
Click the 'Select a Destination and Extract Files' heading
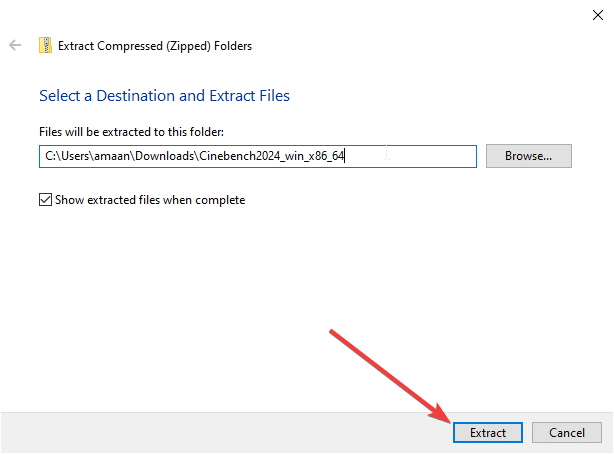click(164, 96)
